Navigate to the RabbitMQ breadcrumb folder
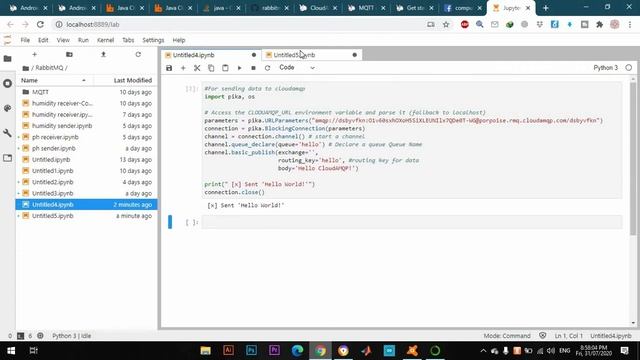 click(49, 68)
